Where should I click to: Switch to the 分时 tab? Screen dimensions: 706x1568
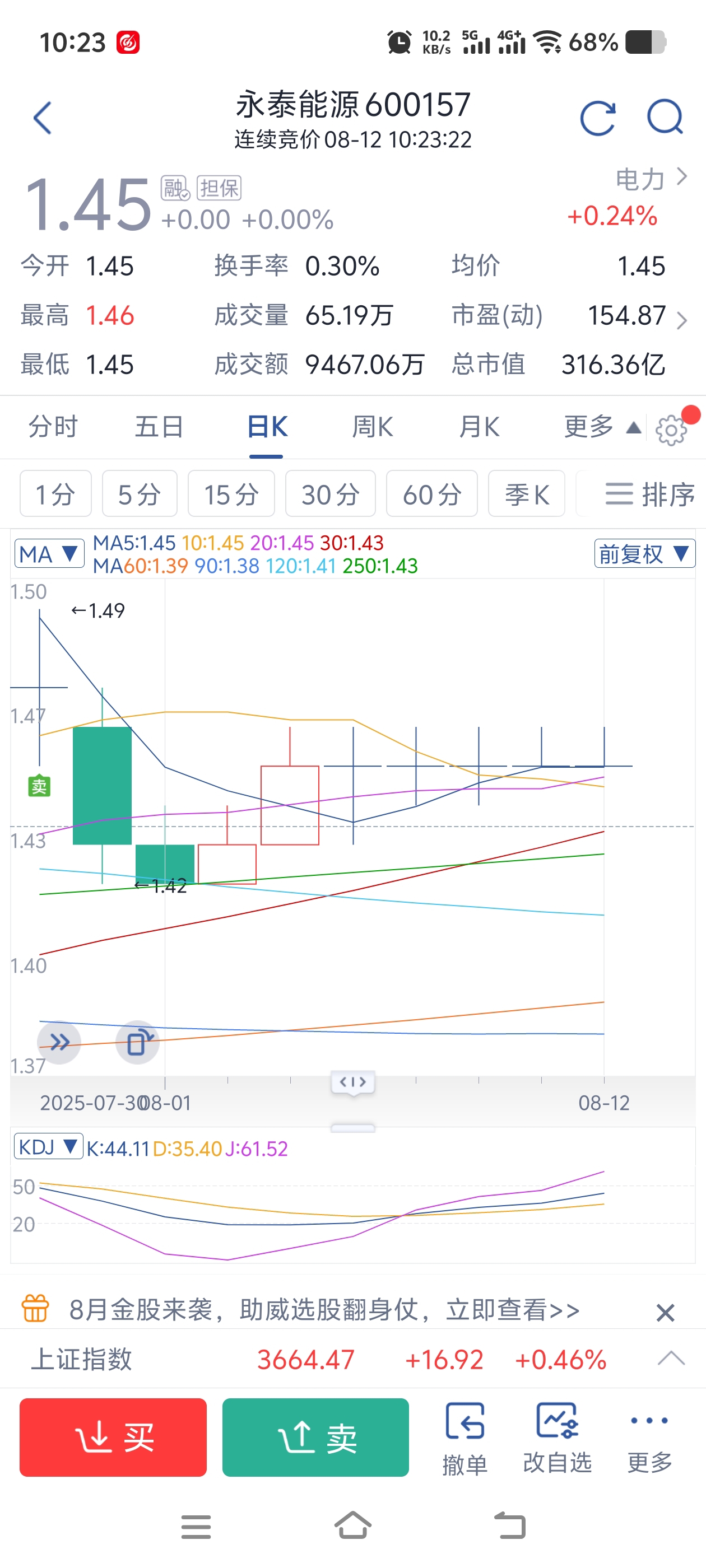click(x=54, y=427)
